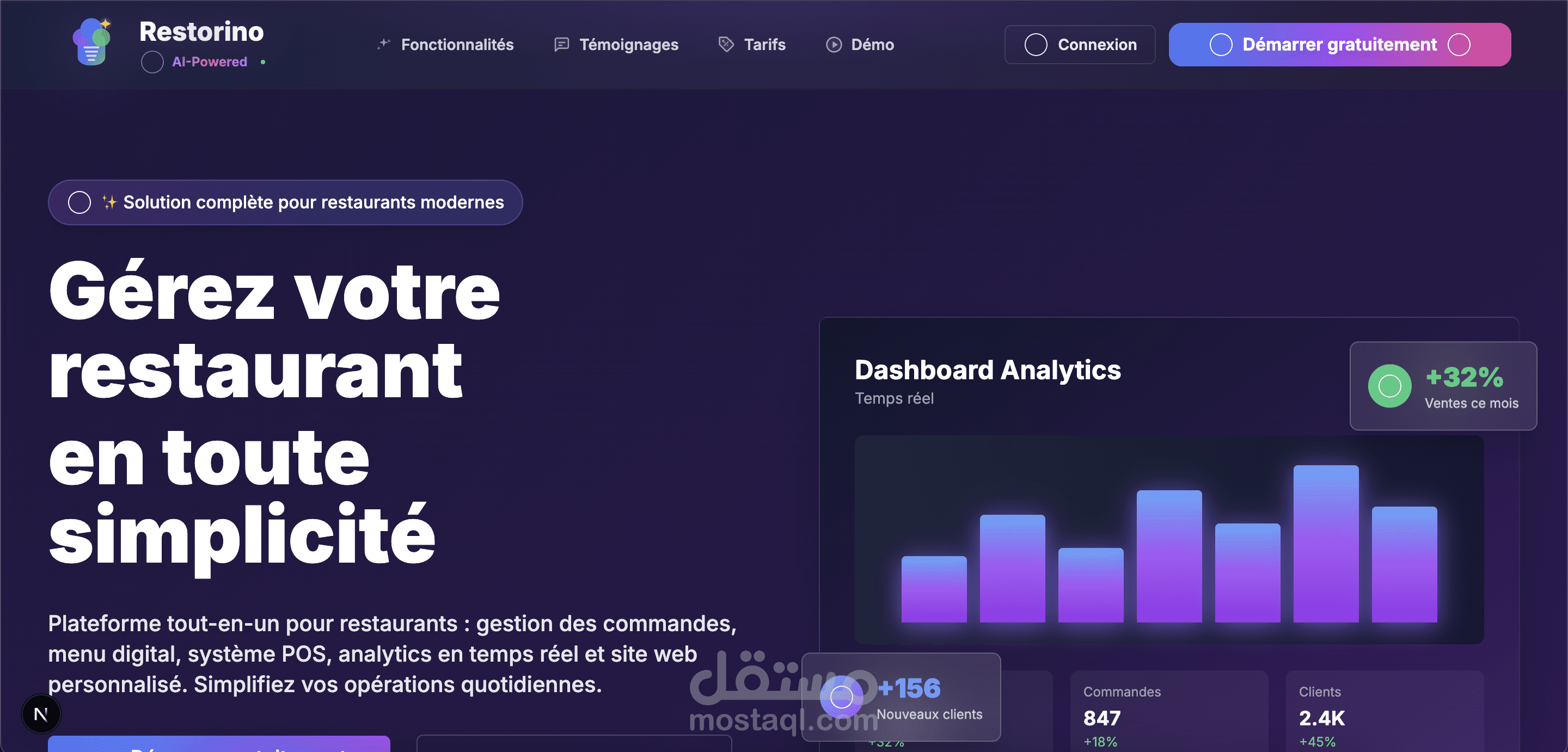The height and width of the screenshot is (752, 1568).
Task: Click the Restorino brand name link
Action: pyautogui.click(x=201, y=32)
